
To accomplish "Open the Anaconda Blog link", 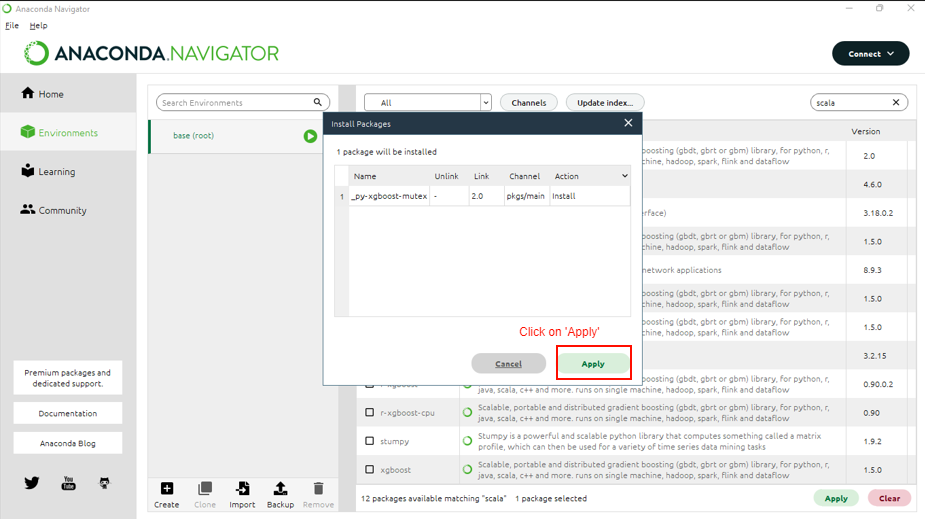I will pos(68,444).
